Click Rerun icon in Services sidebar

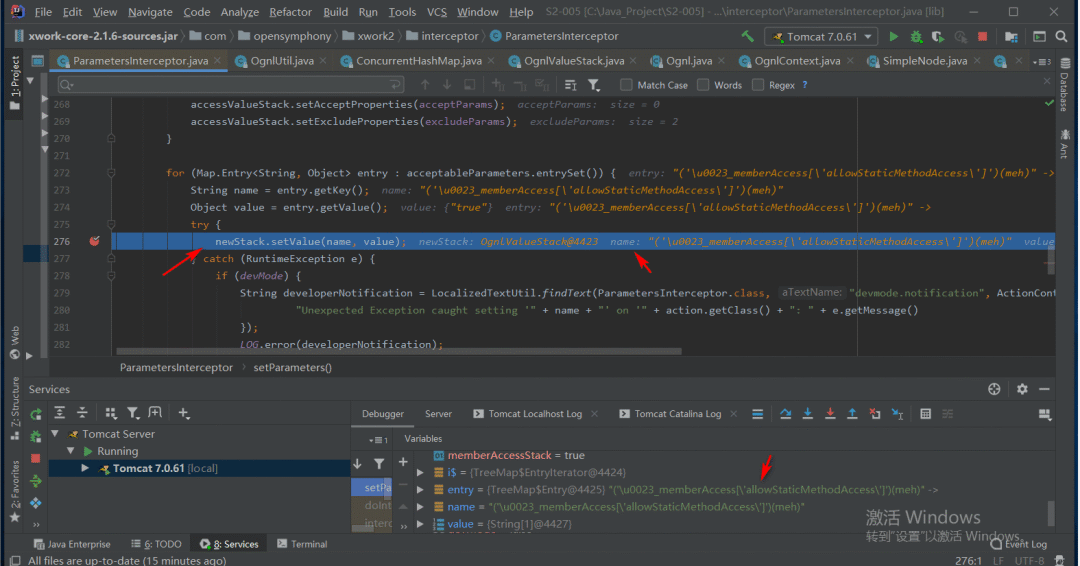(x=36, y=414)
